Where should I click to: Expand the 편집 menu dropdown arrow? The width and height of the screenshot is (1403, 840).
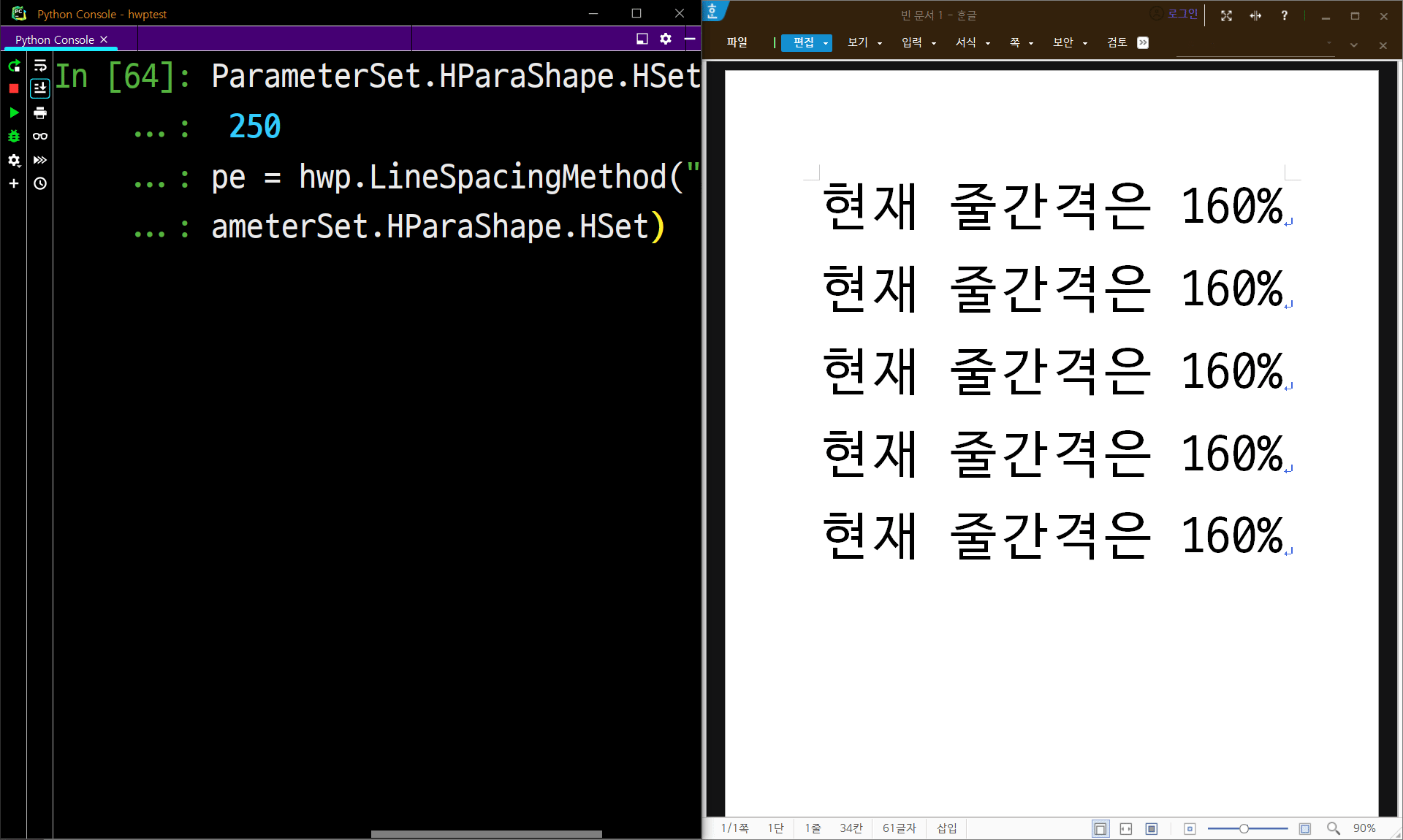pos(826,43)
